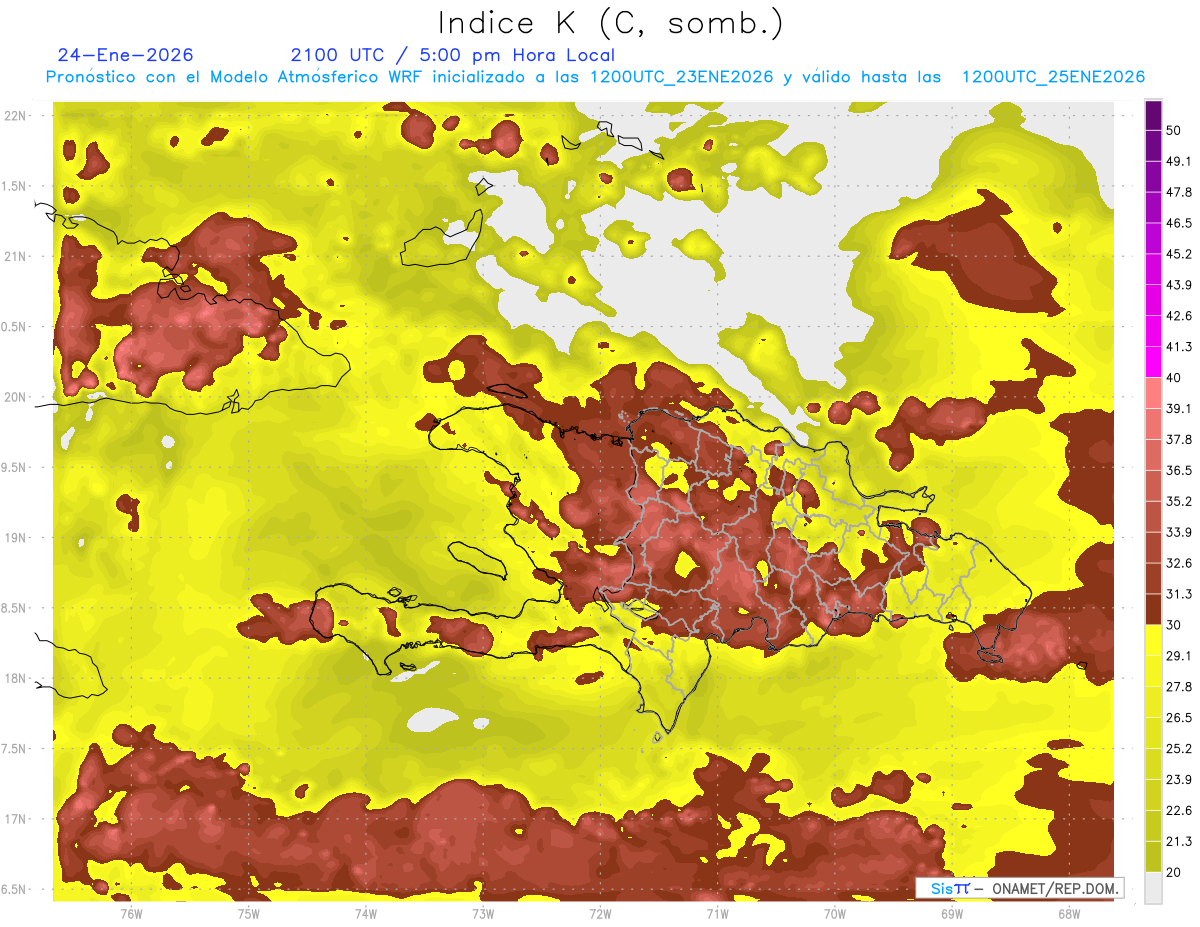Viewport: 1200px width, 927px height.
Task: Click legend value '21.3'
Action: 1179,842
